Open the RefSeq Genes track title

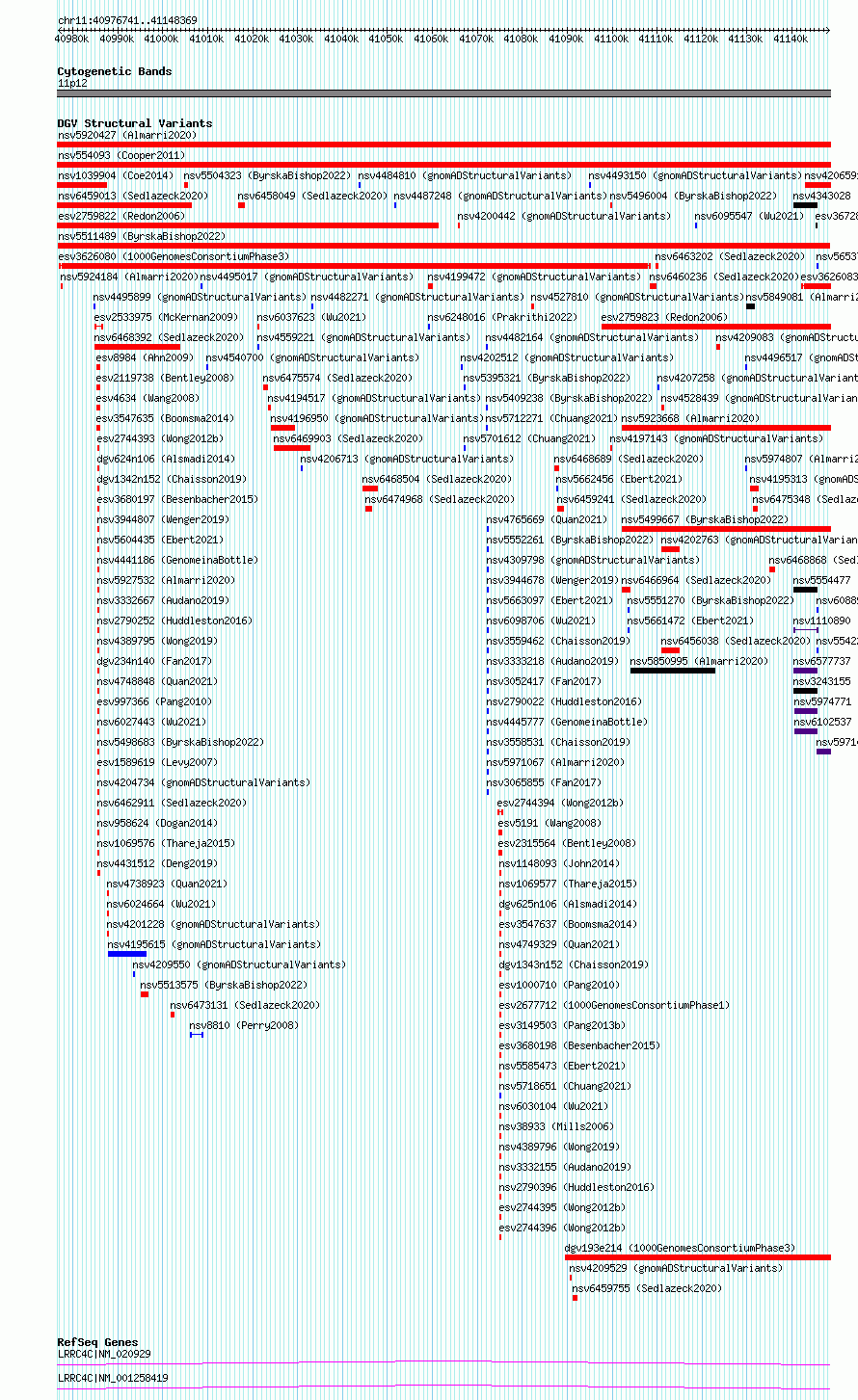point(97,1342)
